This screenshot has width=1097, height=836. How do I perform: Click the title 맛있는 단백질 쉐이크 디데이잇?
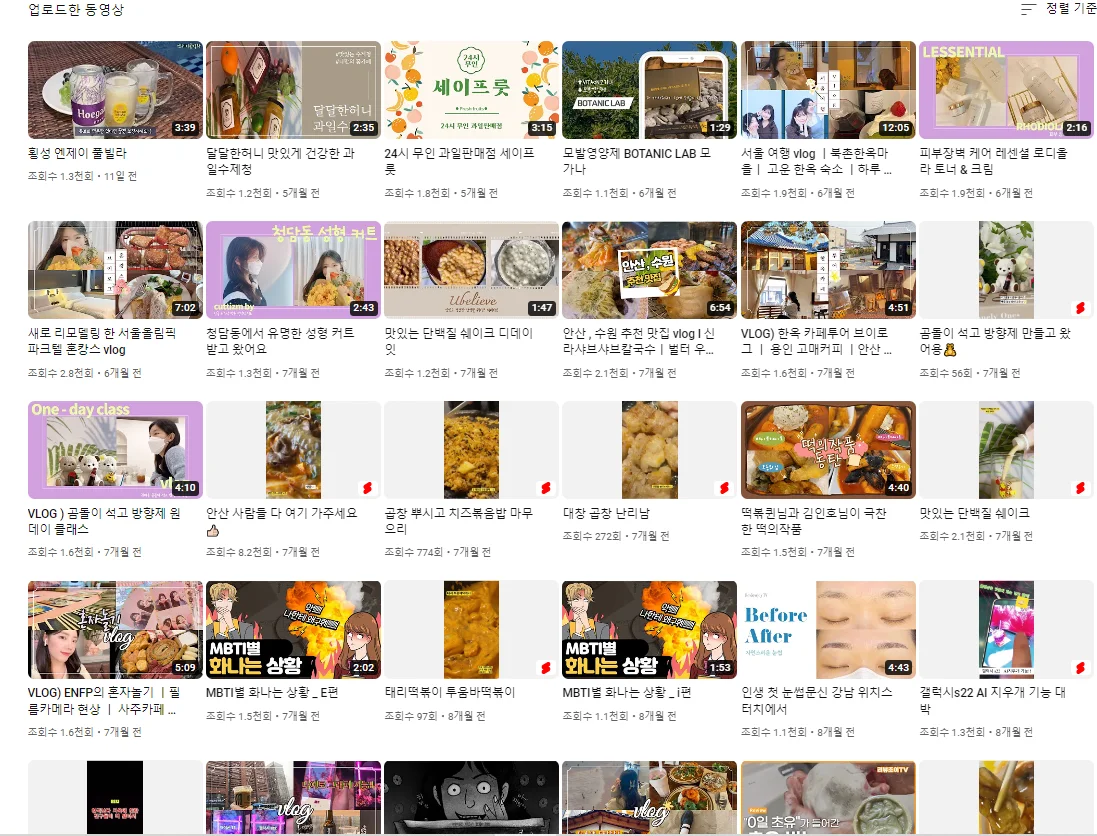[x=459, y=341]
